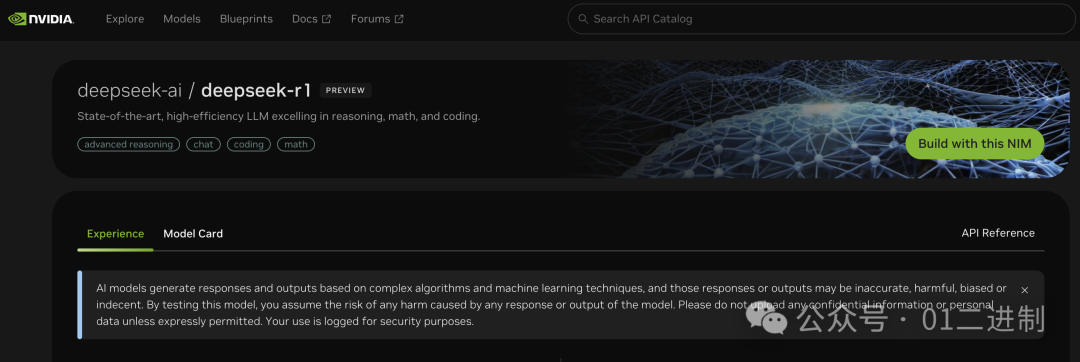The height and width of the screenshot is (362, 1080).
Task: Go to the Models page
Action: [182, 19]
